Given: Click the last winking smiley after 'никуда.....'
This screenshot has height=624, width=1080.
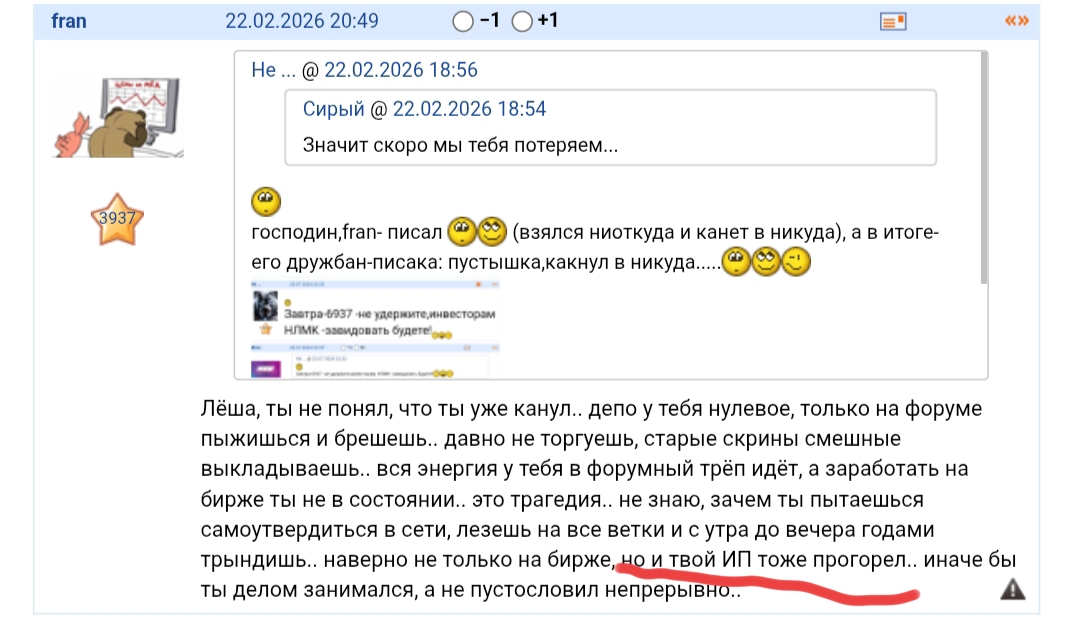Looking at the screenshot, I should [796, 262].
